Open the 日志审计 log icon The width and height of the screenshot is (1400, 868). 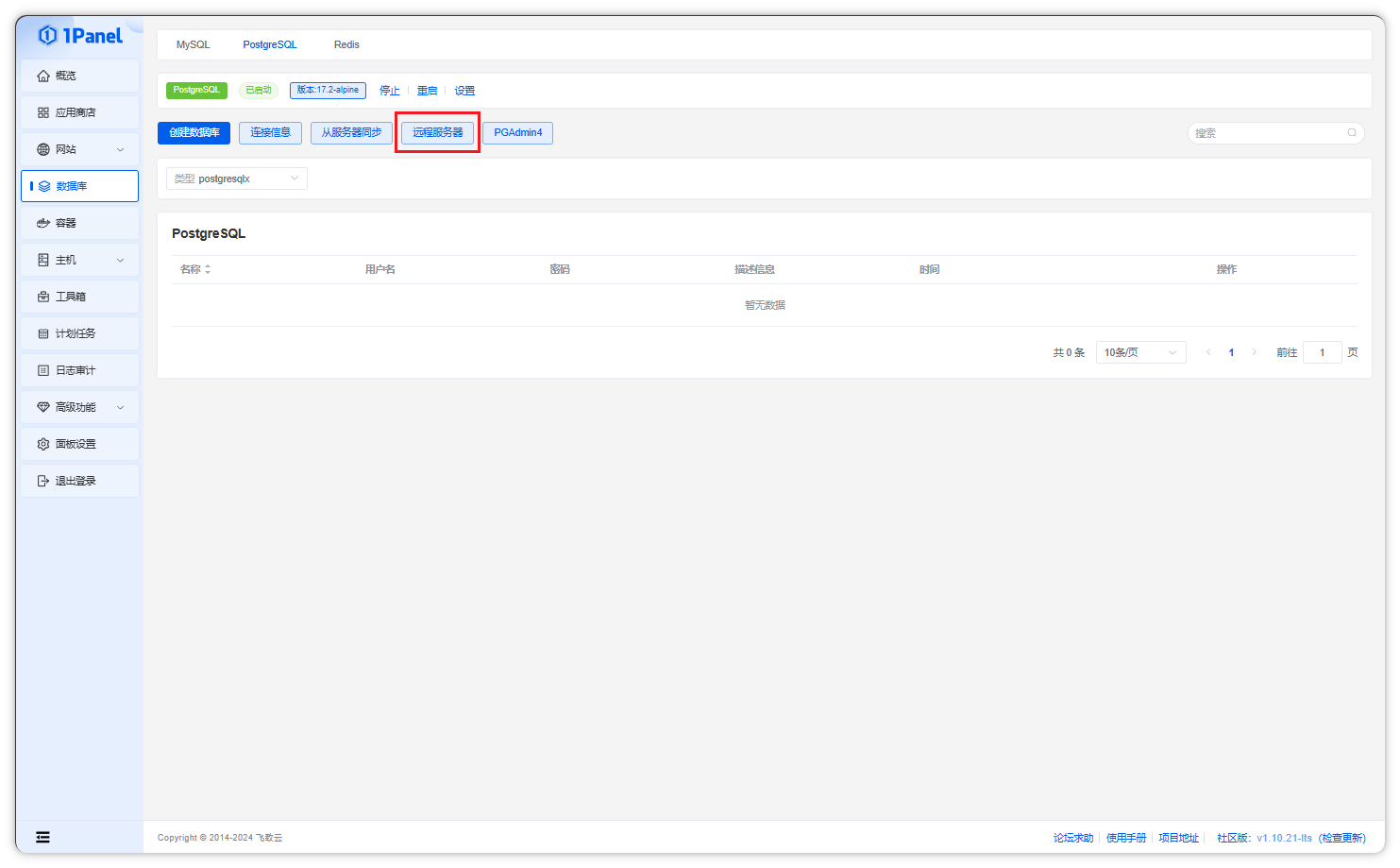pos(43,370)
